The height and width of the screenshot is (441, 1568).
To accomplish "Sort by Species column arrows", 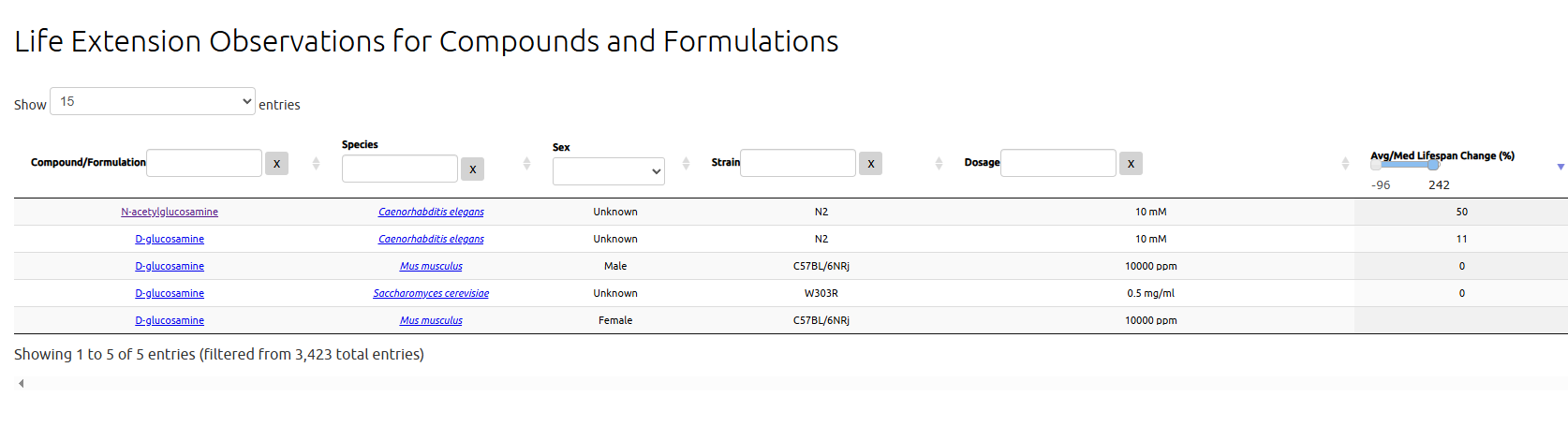I will tap(526, 164).
